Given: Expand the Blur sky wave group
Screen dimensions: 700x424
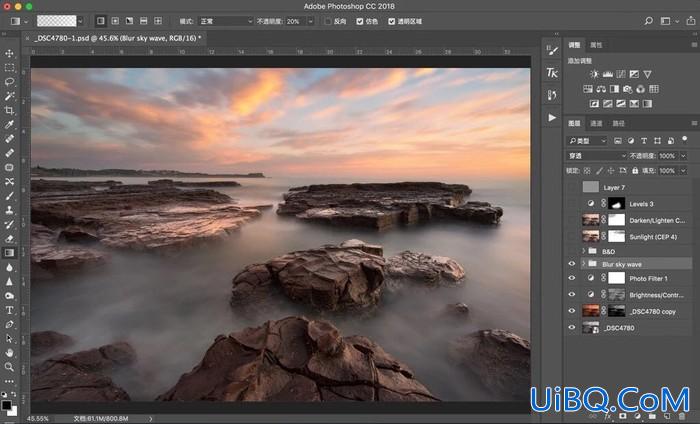Looking at the screenshot, I should (583, 264).
